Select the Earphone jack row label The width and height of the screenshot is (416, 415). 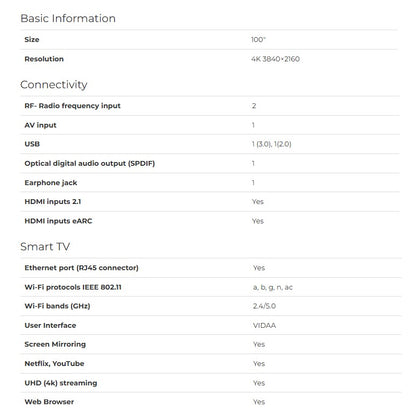[x=51, y=183]
